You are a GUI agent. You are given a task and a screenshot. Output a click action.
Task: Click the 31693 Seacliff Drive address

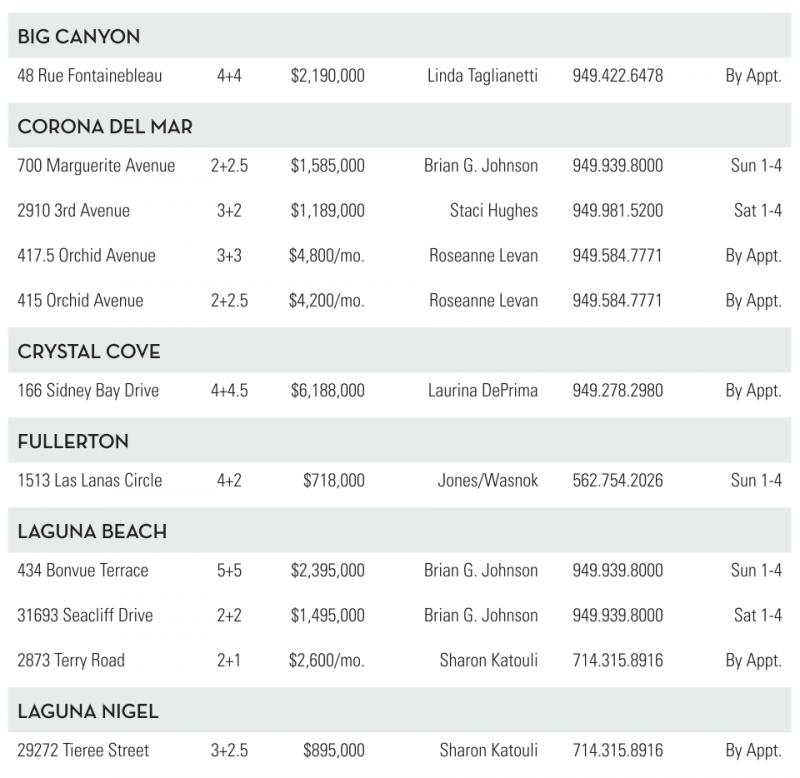[x=85, y=616]
